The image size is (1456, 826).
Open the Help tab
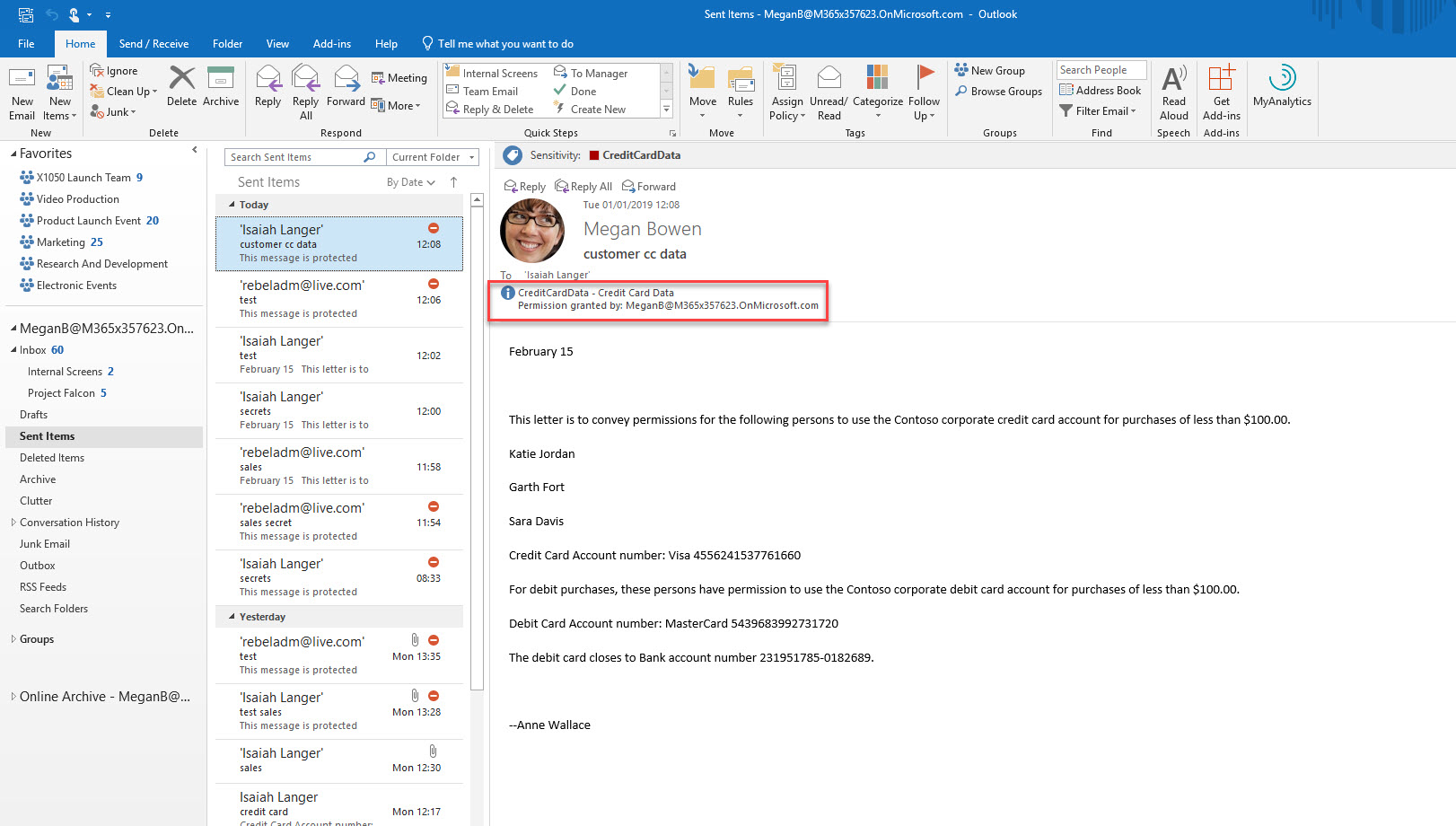[386, 44]
